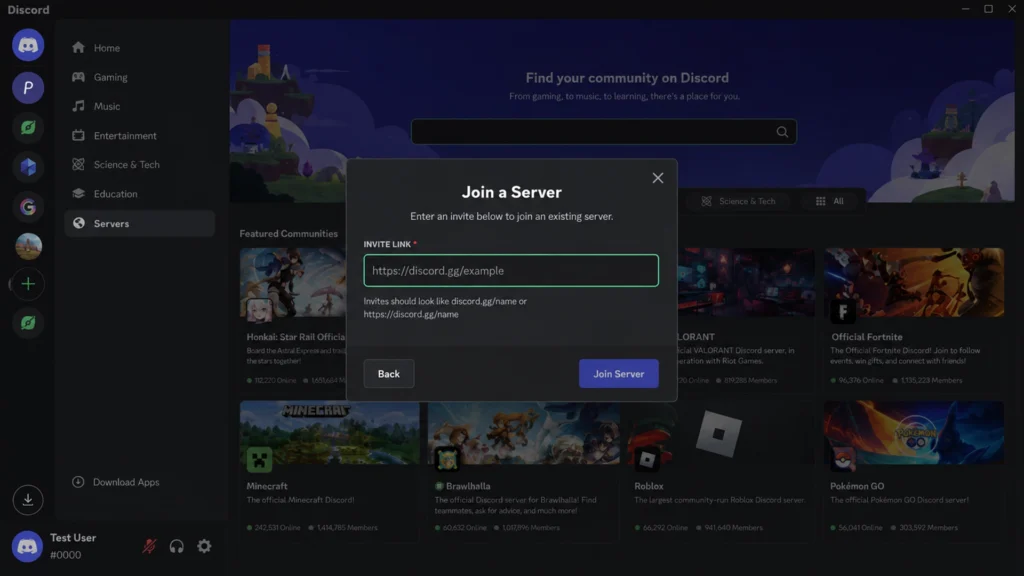Switch to the All filter tab

(x=829, y=201)
